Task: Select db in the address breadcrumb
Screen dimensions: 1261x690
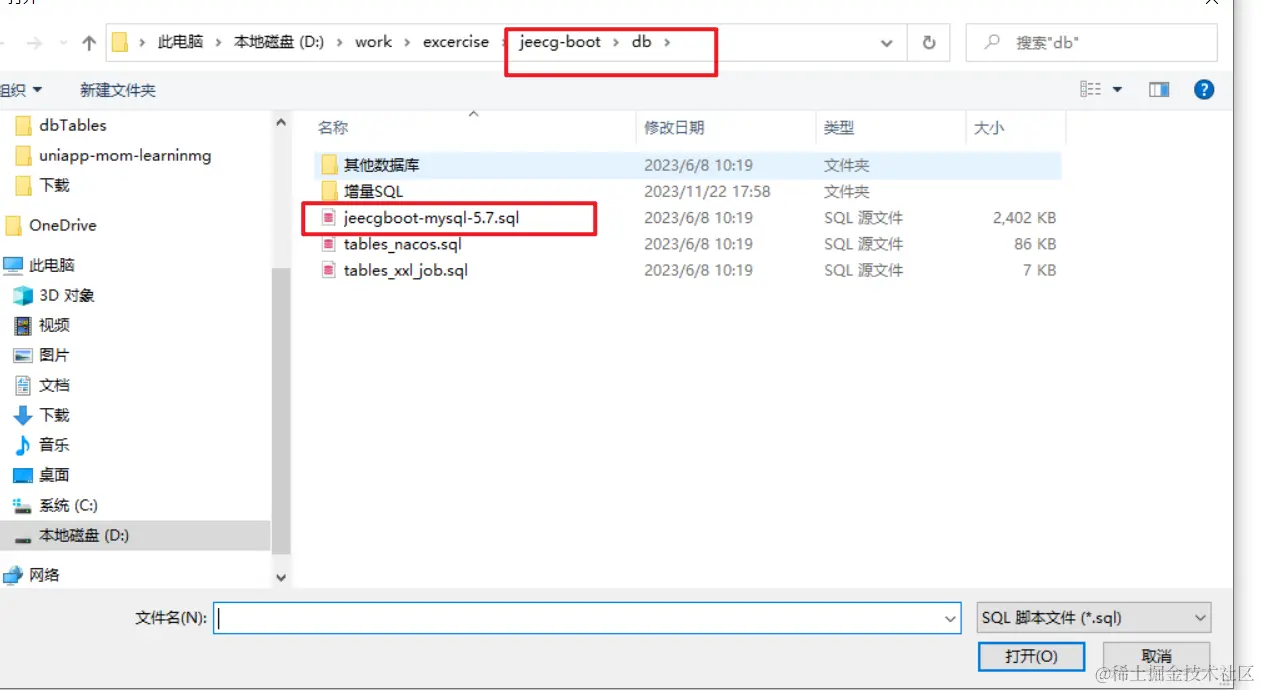Action: [x=641, y=42]
